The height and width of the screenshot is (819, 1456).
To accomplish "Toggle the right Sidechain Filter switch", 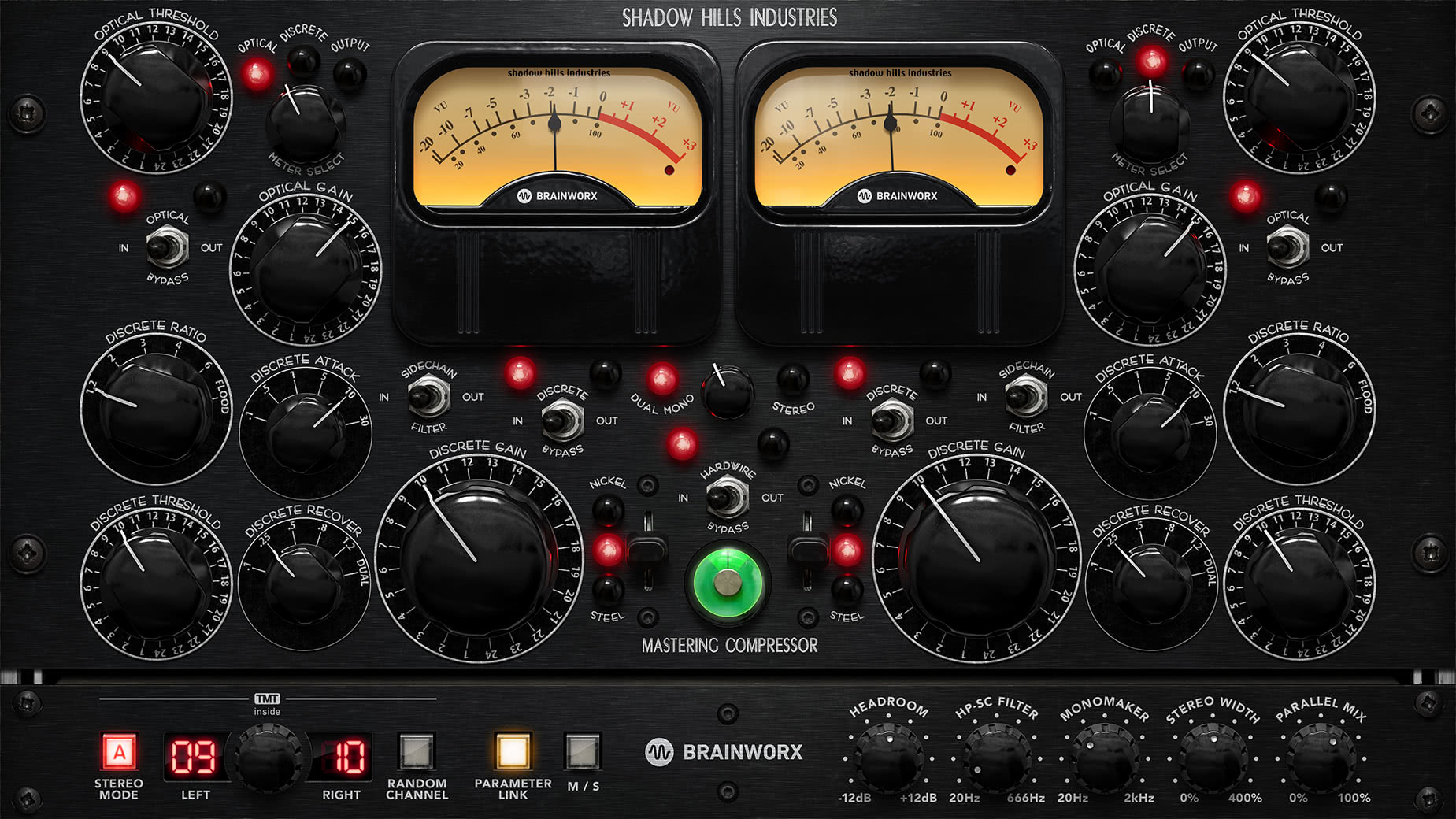I will coord(1026,397).
